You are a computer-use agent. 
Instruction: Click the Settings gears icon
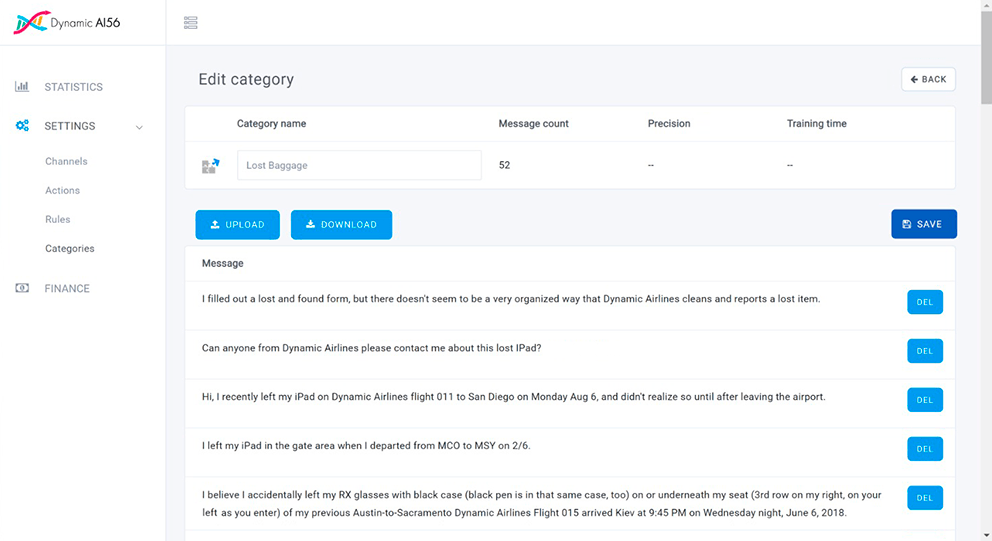pyautogui.click(x=22, y=126)
